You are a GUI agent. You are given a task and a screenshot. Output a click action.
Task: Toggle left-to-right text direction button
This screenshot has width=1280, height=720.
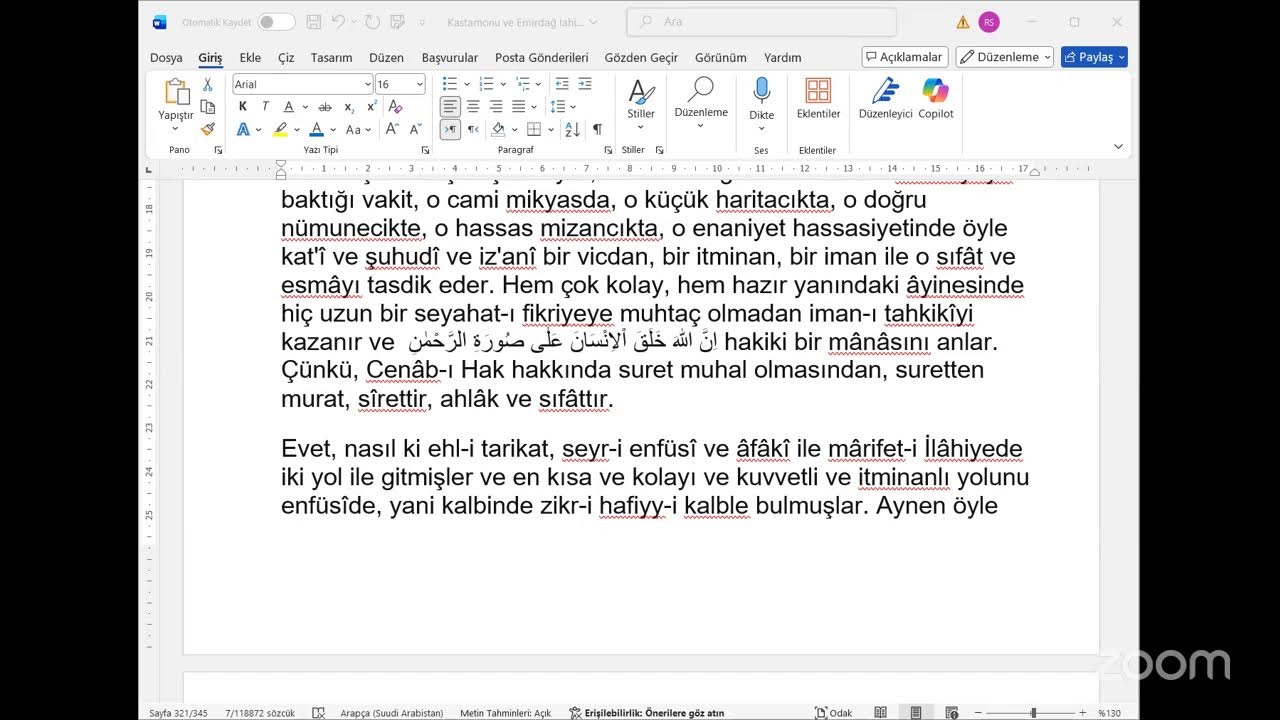coord(450,129)
